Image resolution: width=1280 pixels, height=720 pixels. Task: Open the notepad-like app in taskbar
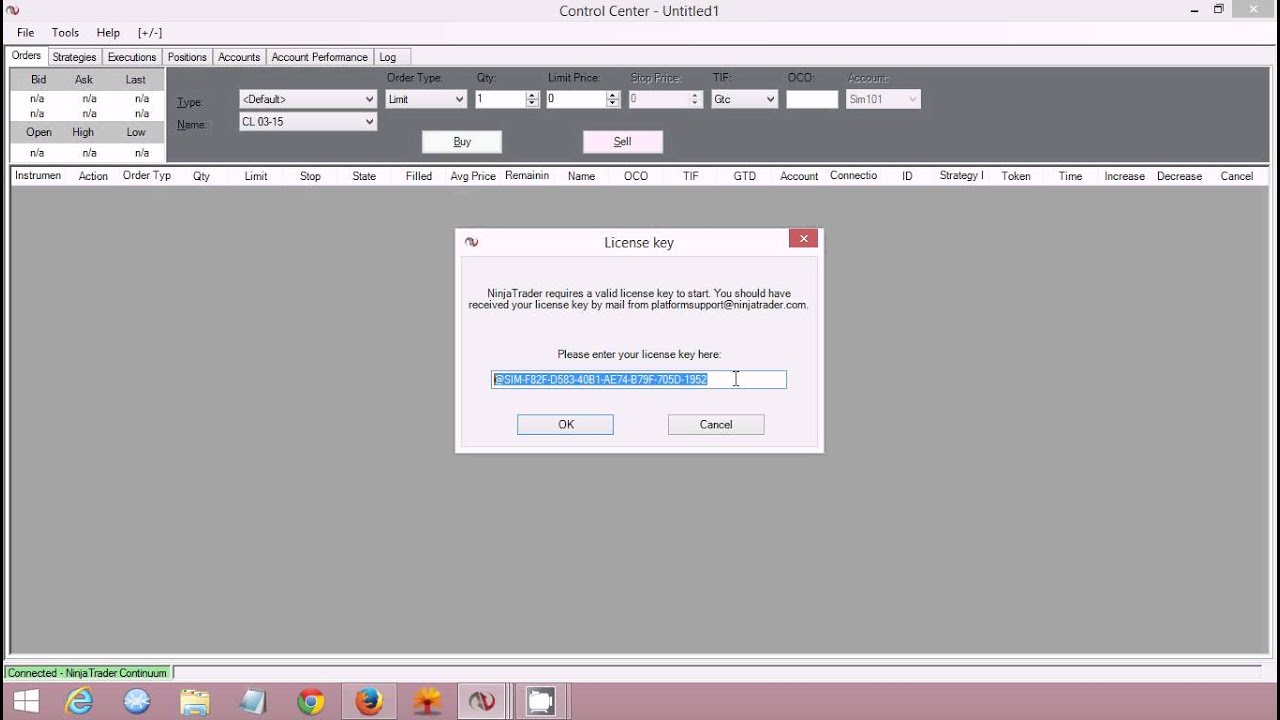(253, 702)
